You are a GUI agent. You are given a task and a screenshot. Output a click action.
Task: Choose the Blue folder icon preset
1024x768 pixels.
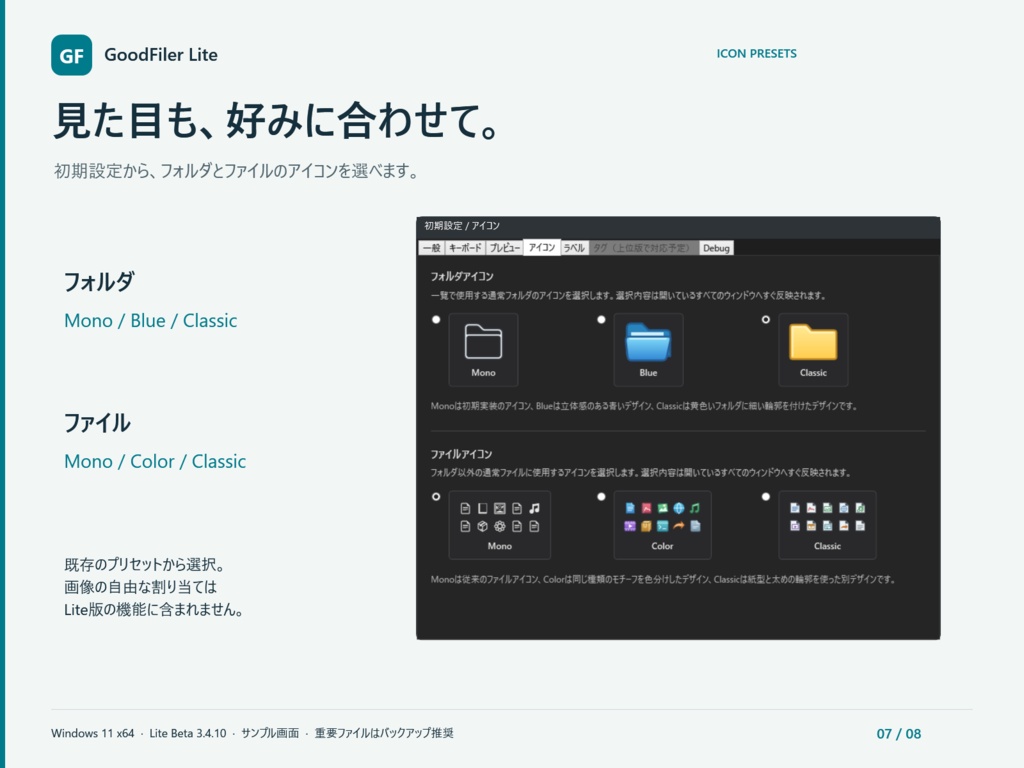tap(648, 349)
